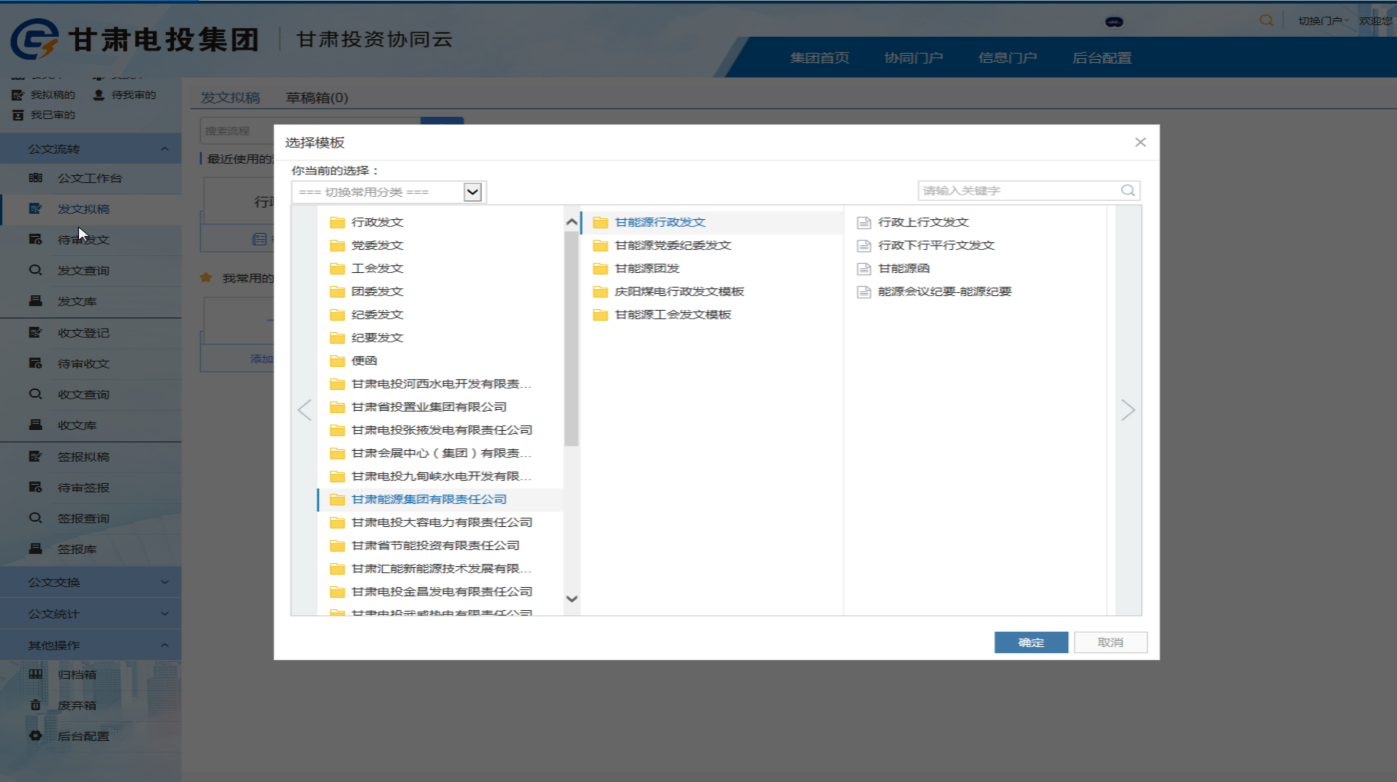Click the 待我审的 person icon
The image size is (1397, 782).
[x=99, y=95]
